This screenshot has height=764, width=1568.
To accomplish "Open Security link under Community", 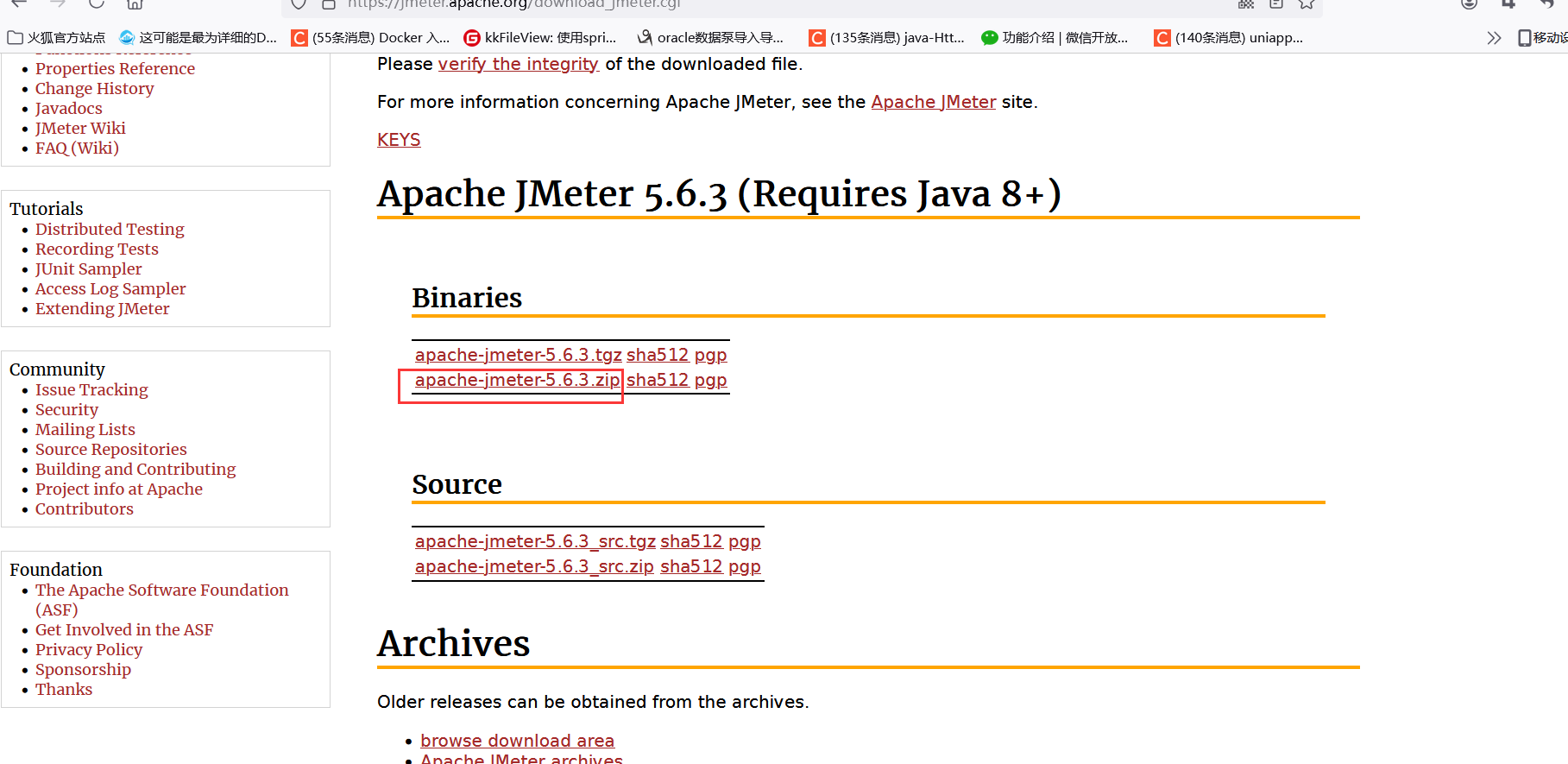I will click(x=66, y=409).
